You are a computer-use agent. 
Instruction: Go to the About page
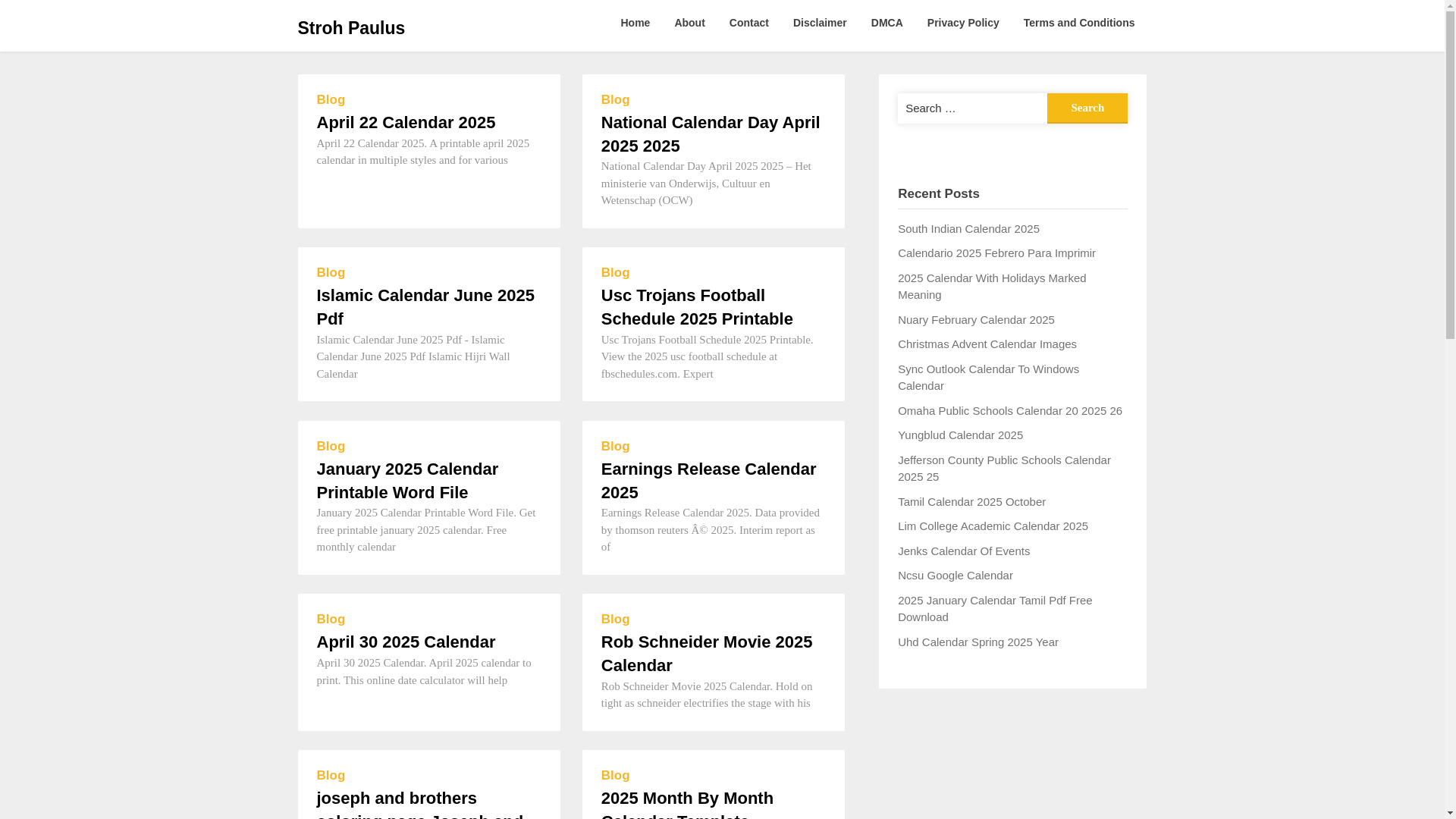pyautogui.click(x=689, y=23)
